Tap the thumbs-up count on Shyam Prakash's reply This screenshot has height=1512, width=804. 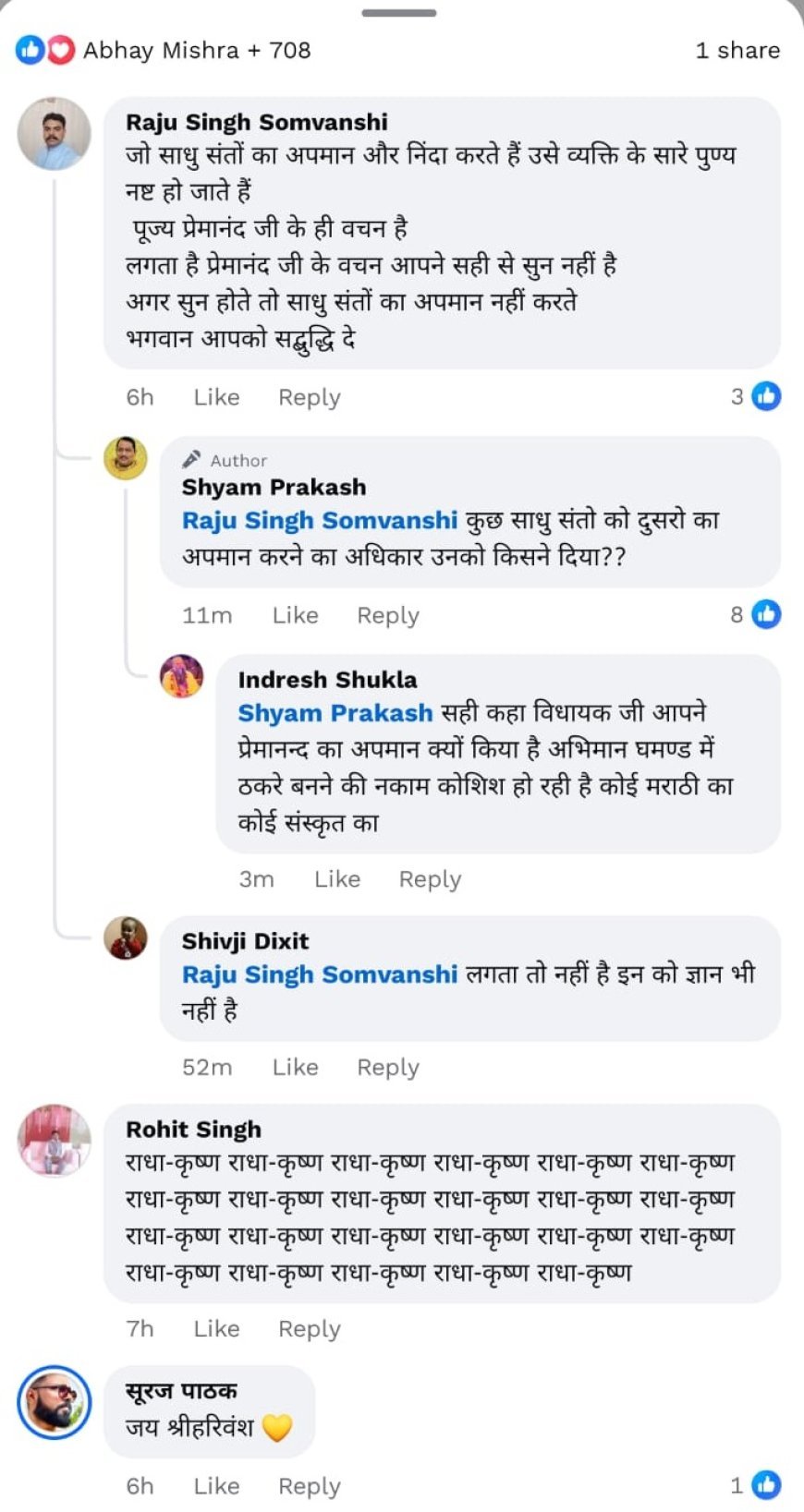766,614
